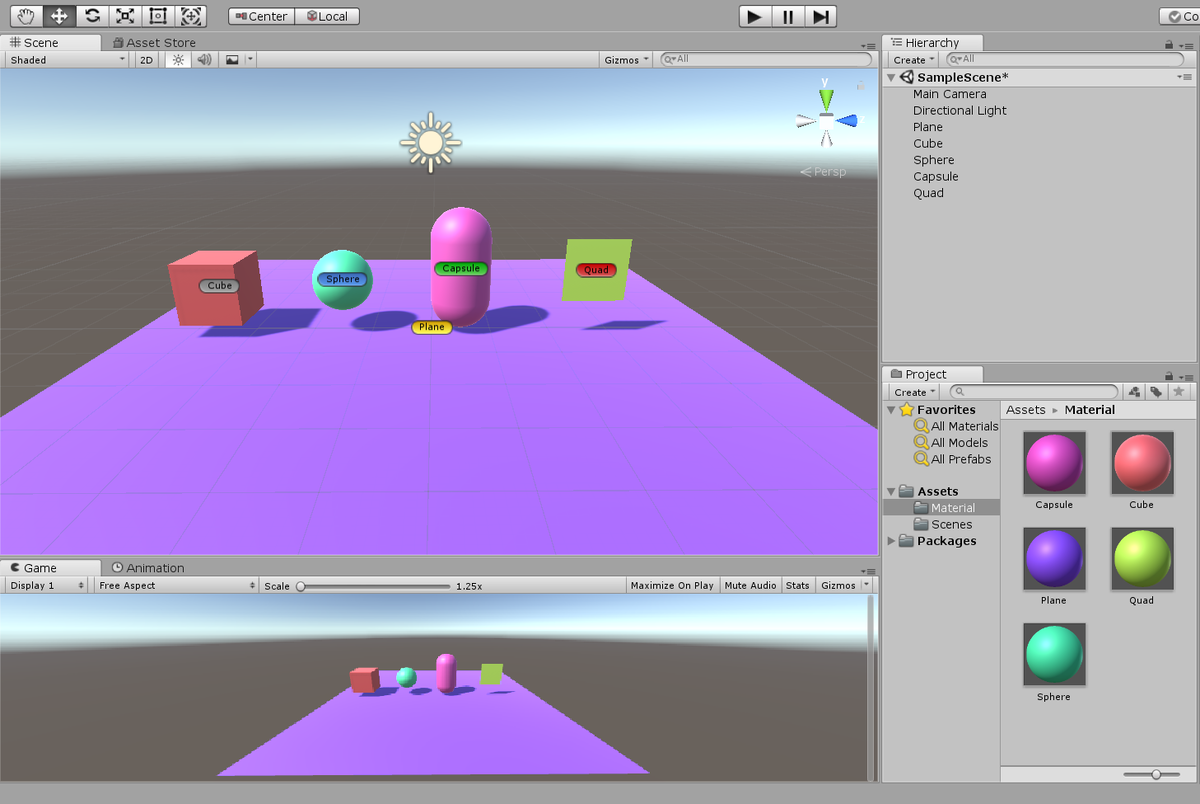1200x804 pixels.
Task: Open the Scene view Gizmos dropdown
Action: tap(626, 60)
